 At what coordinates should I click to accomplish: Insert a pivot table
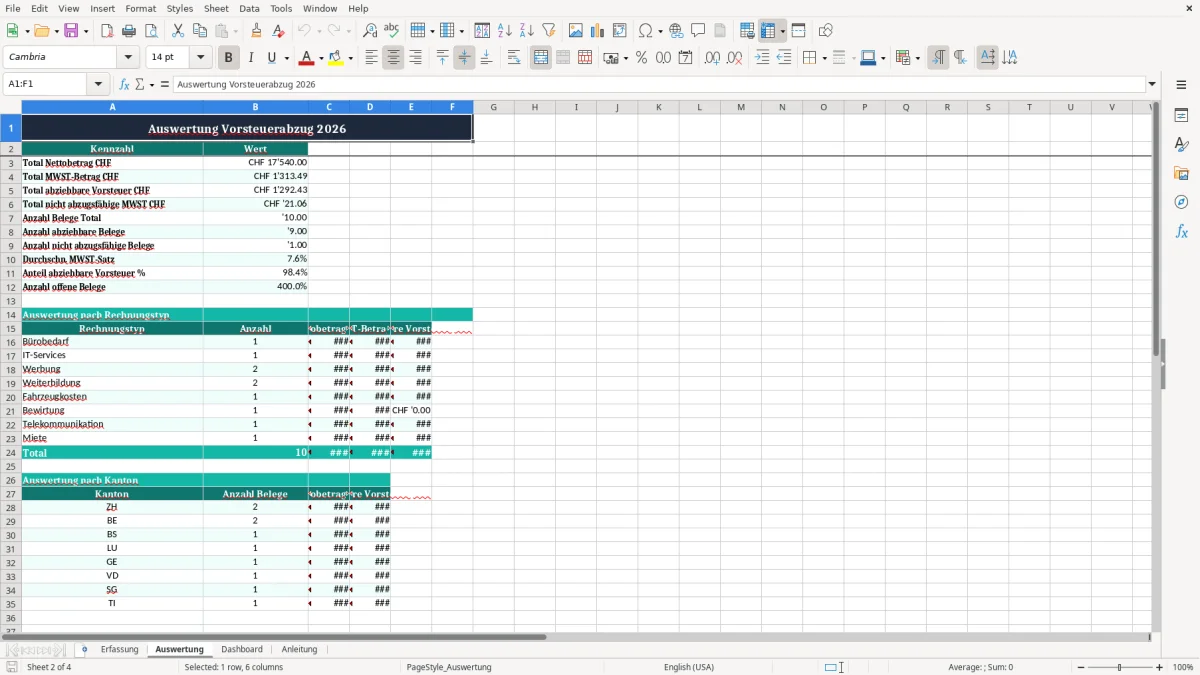click(620, 31)
